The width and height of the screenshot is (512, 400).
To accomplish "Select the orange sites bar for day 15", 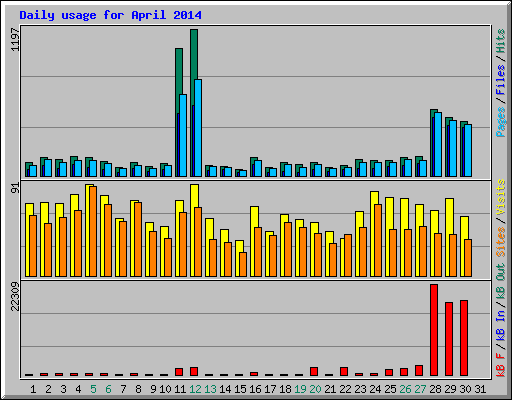I will (x=243, y=264).
